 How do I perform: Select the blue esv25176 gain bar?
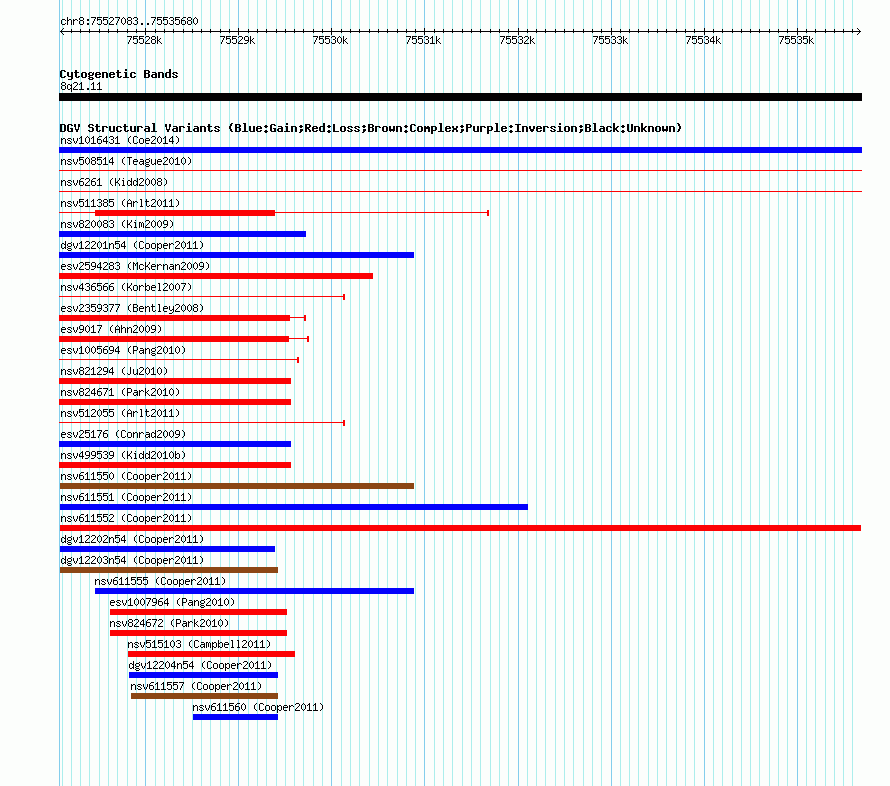tap(175, 444)
